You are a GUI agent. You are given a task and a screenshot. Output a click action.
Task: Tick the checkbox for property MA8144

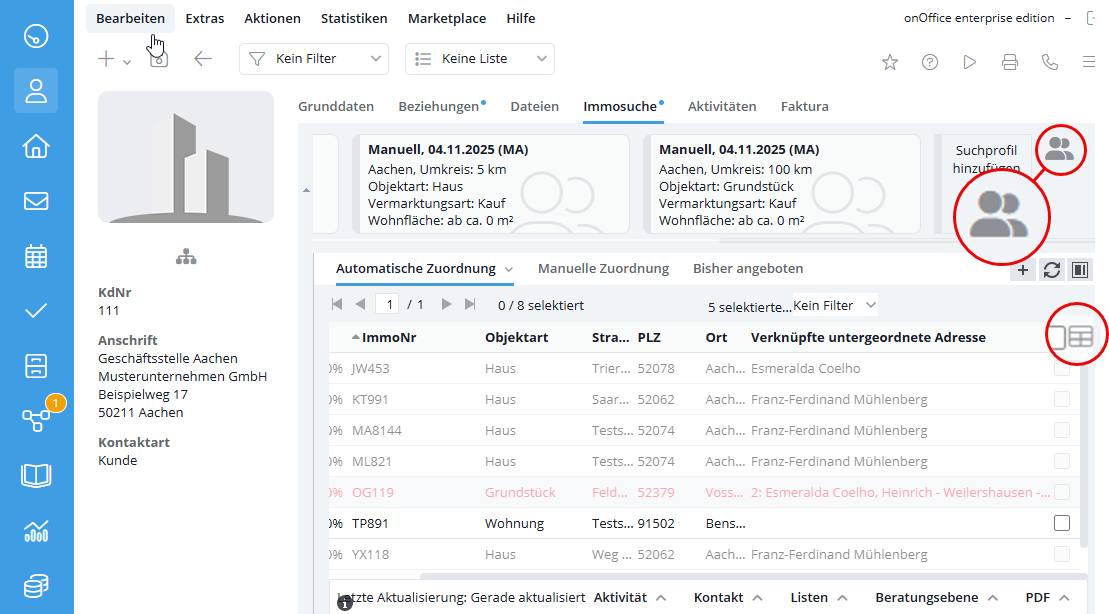pyautogui.click(x=1061, y=430)
